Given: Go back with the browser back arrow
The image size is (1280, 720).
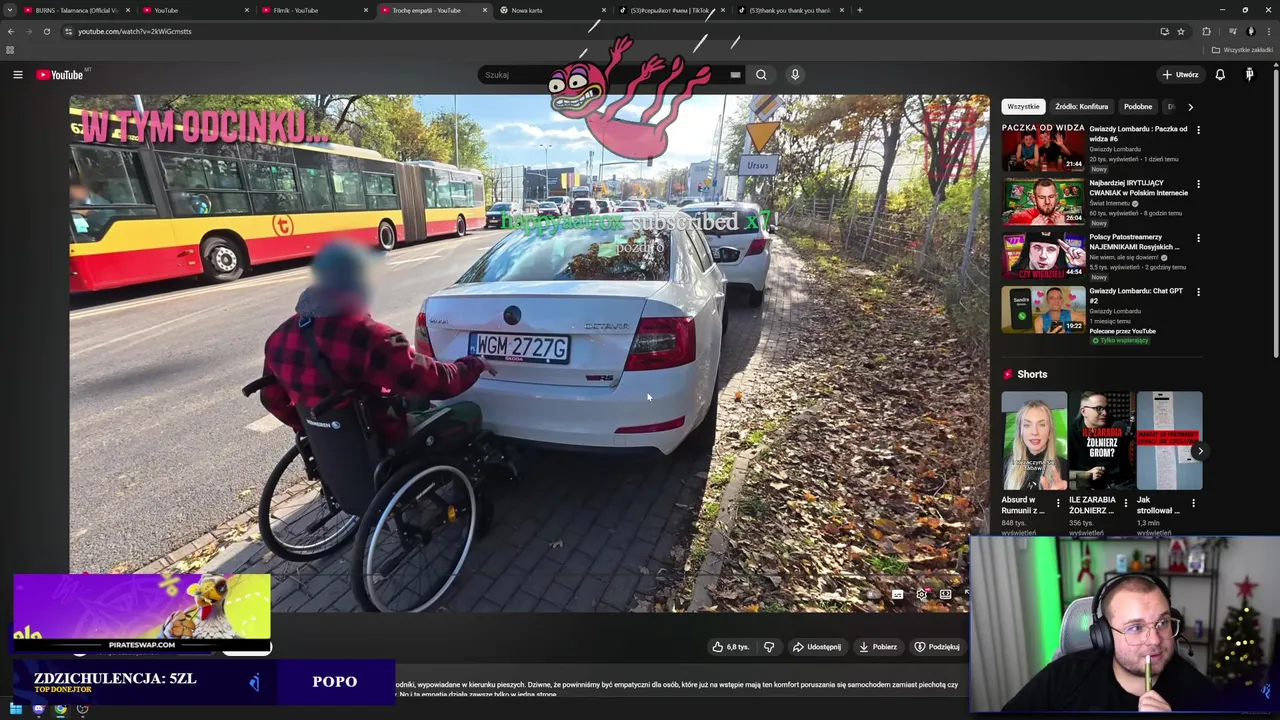Looking at the screenshot, I should point(11,31).
